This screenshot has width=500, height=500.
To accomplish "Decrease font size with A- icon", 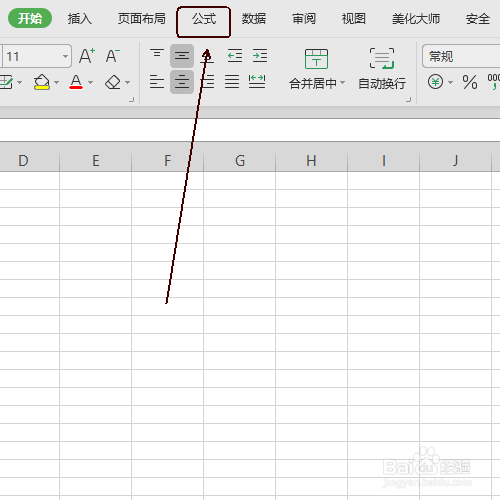I will pos(112,55).
